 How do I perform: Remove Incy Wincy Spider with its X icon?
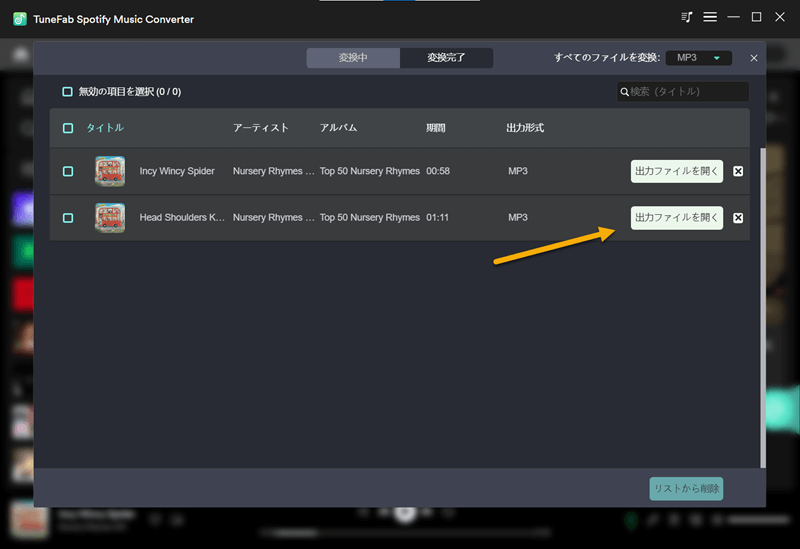(x=738, y=171)
